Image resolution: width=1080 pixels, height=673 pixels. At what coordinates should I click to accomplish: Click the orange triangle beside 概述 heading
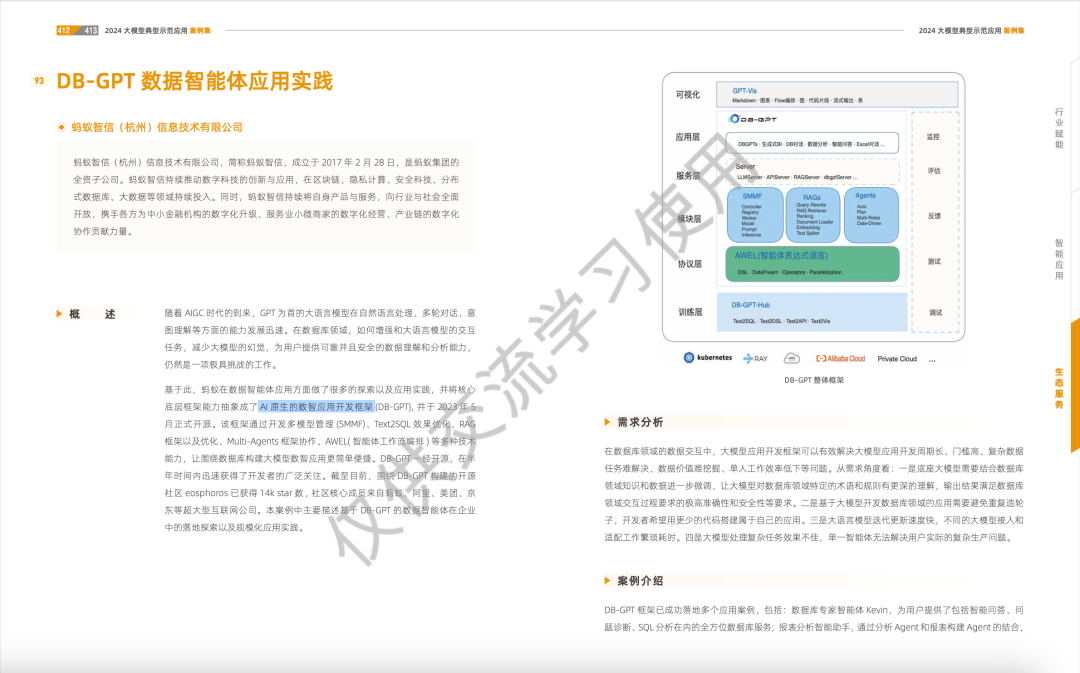(x=59, y=314)
